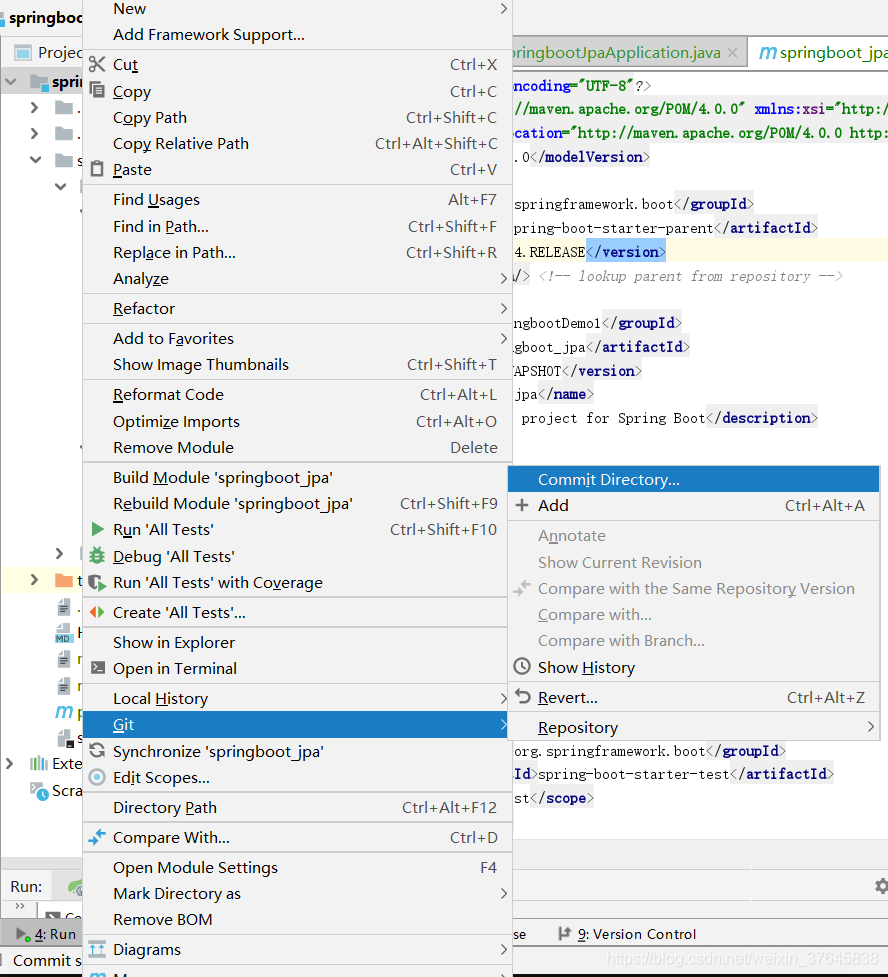Choose Optimize Imports menu entry
Viewport: 888px width, 977px height.
pos(297,421)
